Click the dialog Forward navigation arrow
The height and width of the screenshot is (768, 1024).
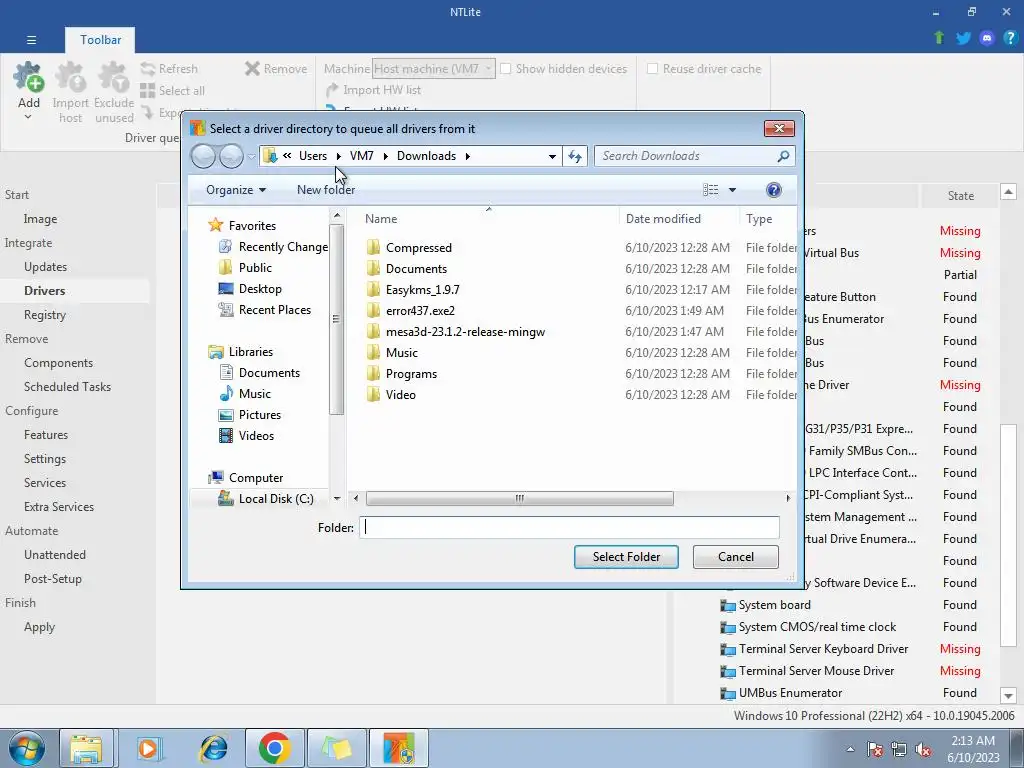[x=231, y=156]
